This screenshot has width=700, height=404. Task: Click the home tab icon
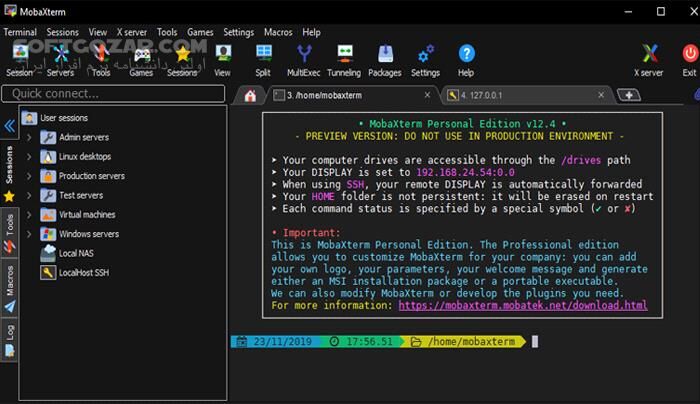[x=251, y=95]
